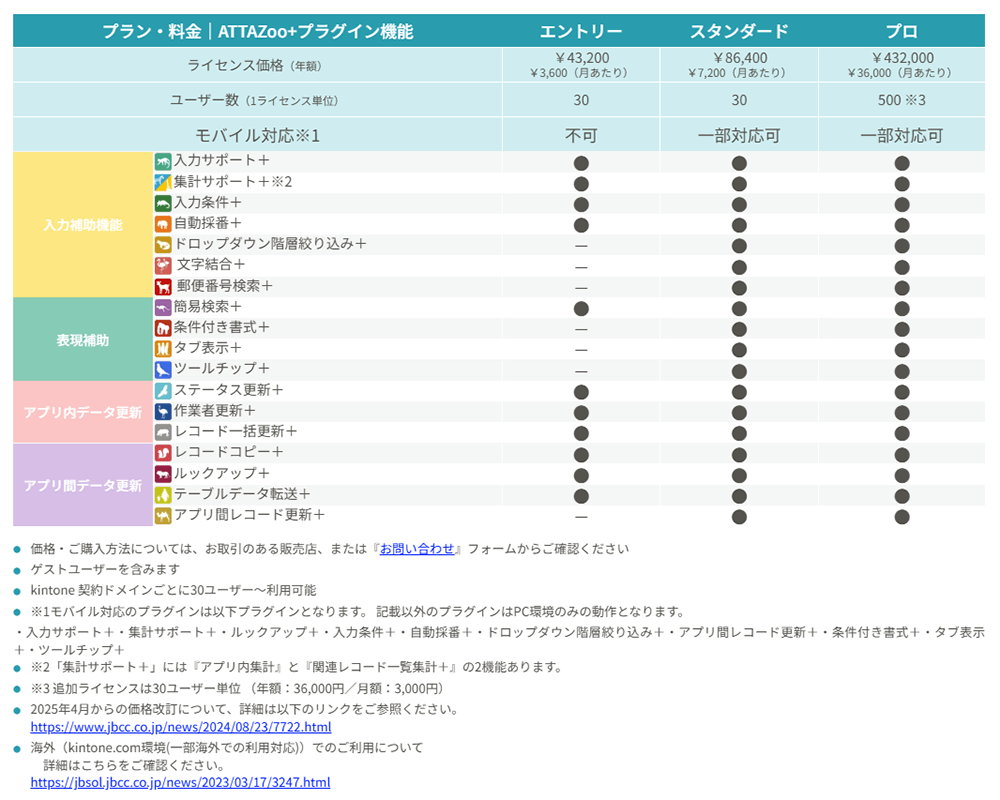Click the 集計サポート＋ icon

(162, 181)
